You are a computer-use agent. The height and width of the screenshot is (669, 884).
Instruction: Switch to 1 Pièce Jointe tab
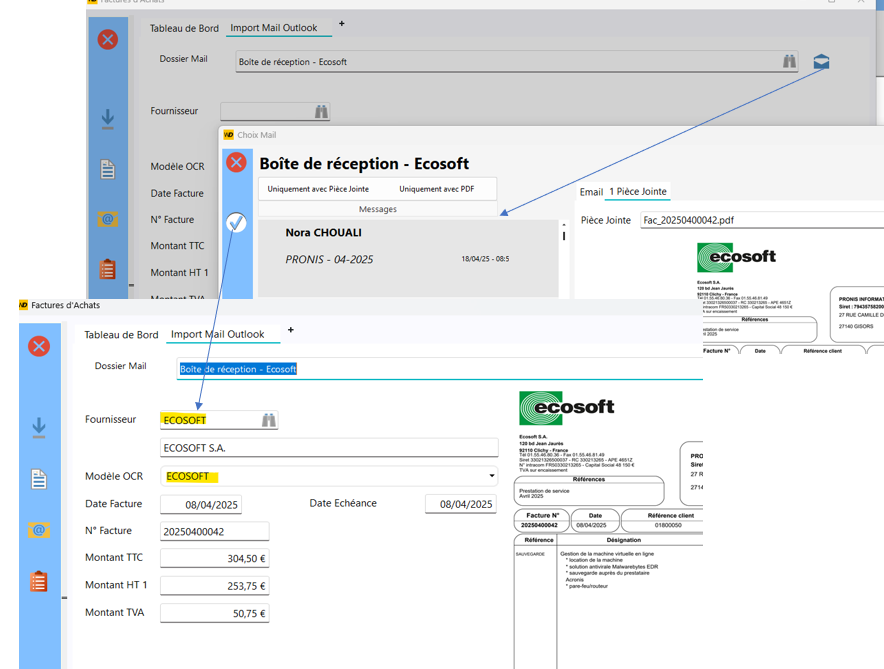click(638, 192)
